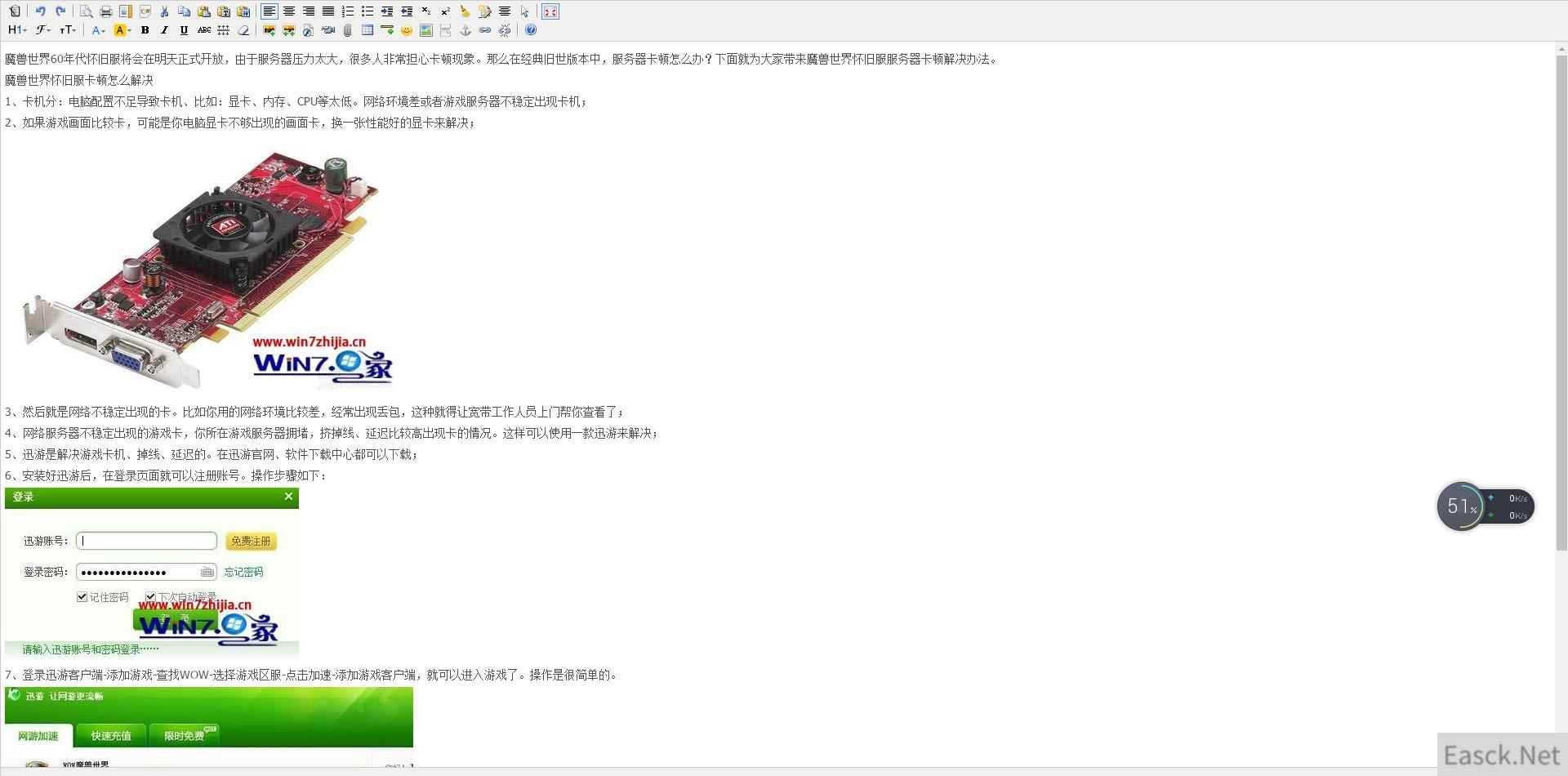Clean up HTML with the broom icon
The image size is (1568, 776).
point(465,11)
